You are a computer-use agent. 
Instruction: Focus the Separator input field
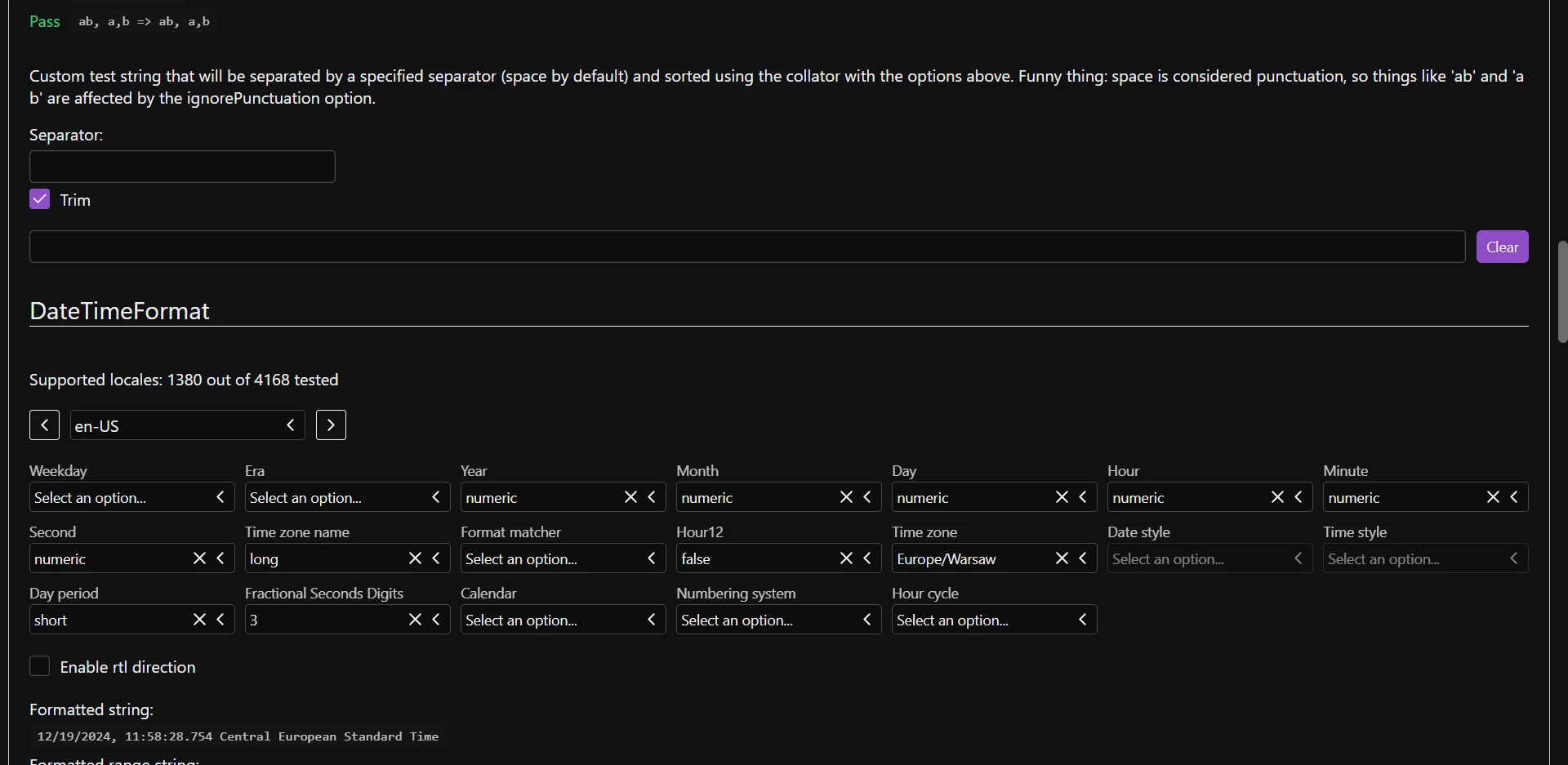tap(182, 167)
